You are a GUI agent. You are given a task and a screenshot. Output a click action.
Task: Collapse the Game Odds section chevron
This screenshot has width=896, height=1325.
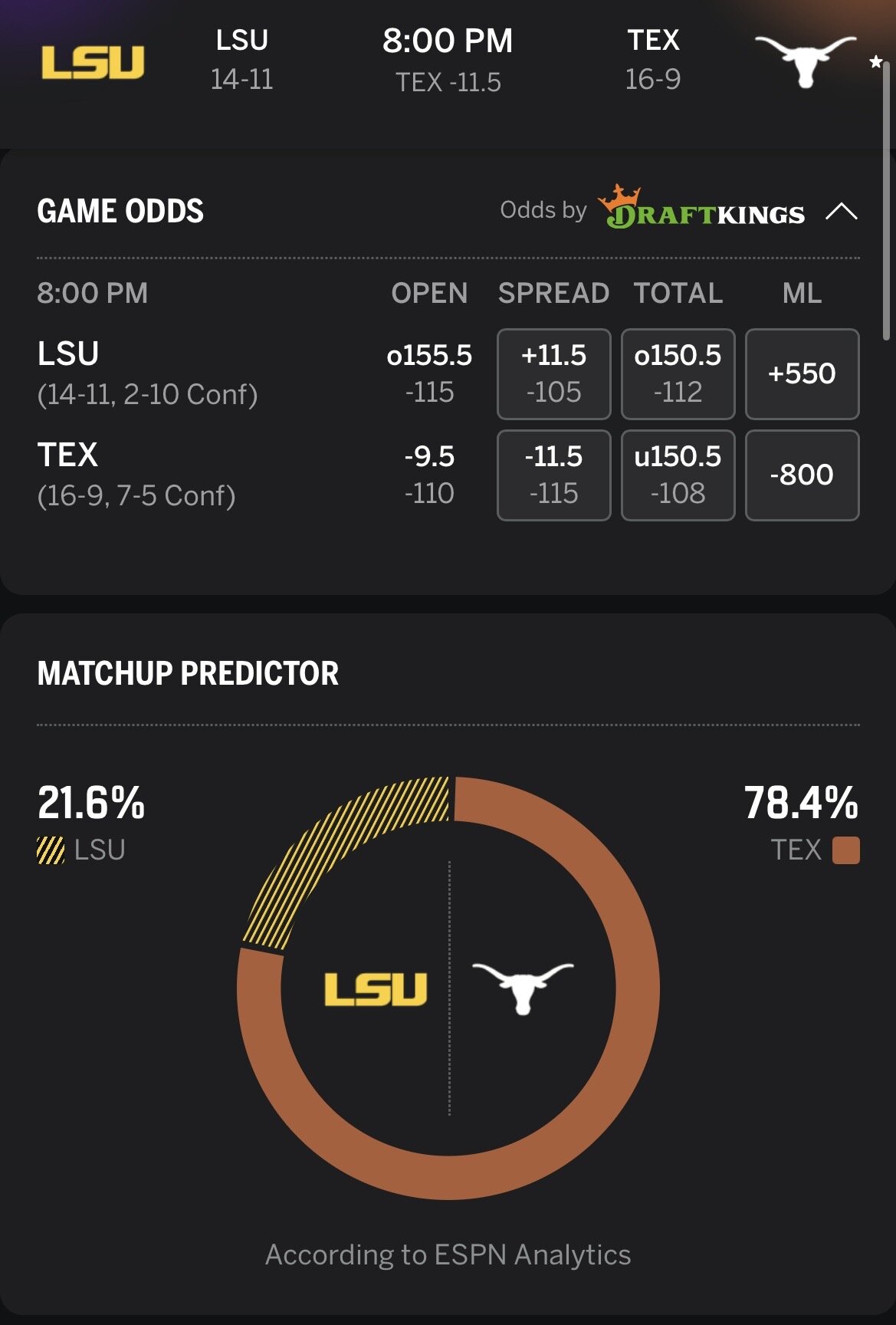841,211
